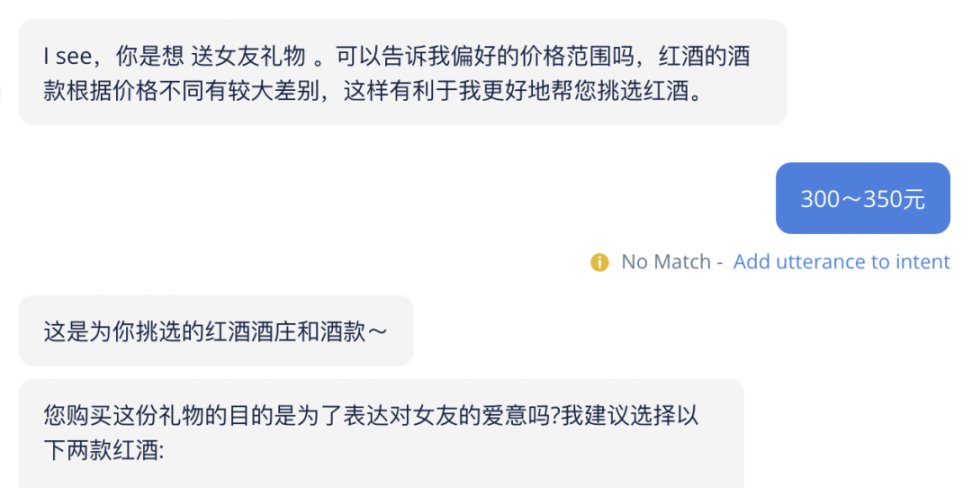The height and width of the screenshot is (488, 972).
Task: Click the message asking about 表达对女友的爱意
Action: pyautogui.click(x=380, y=414)
